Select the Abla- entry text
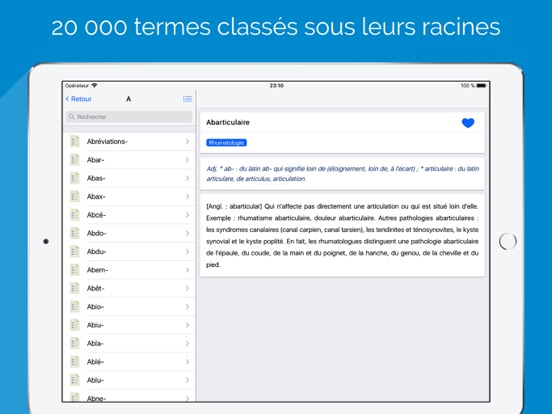 [x=95, y=343]
